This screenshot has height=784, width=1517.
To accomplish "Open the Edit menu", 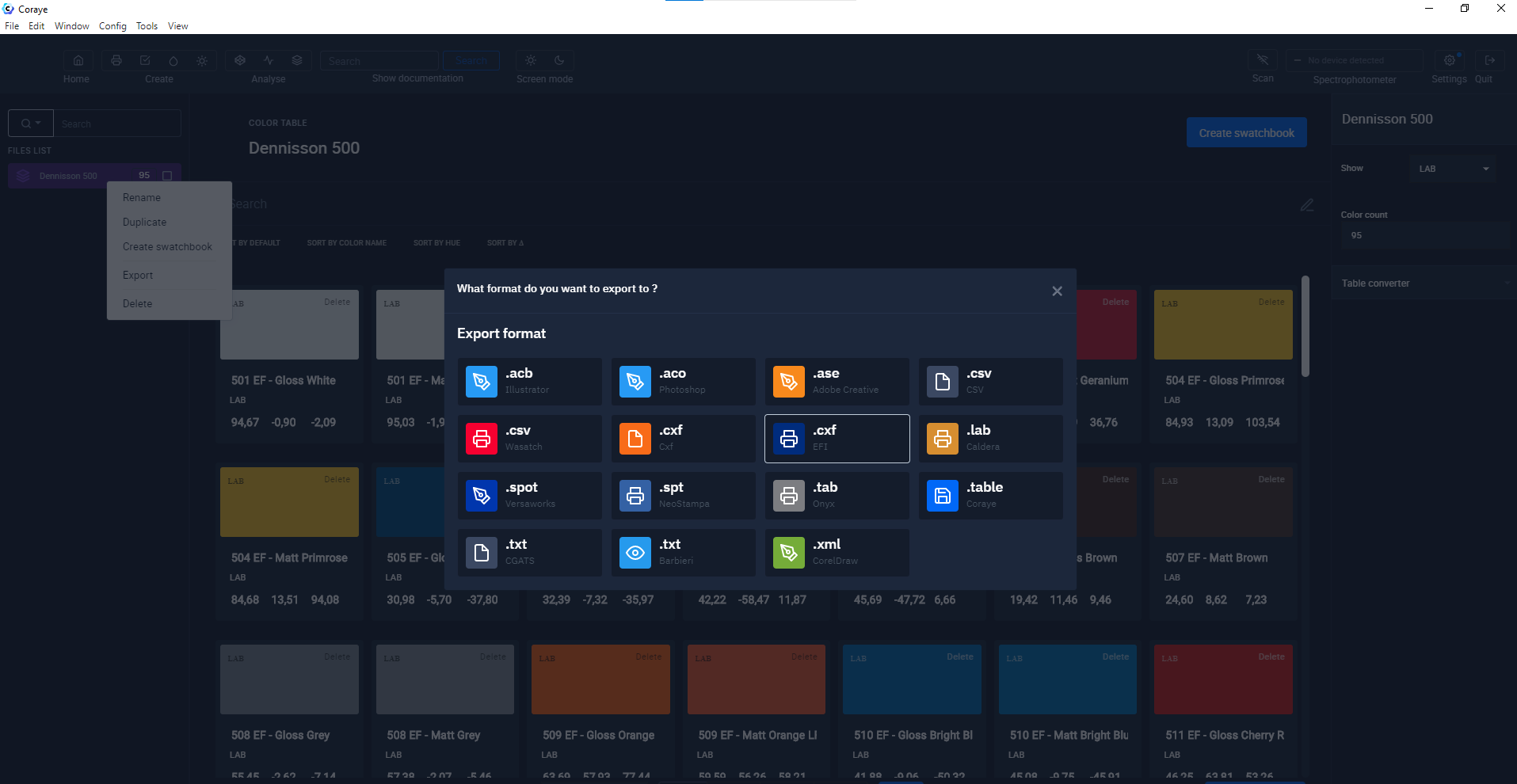I will 36,26.
